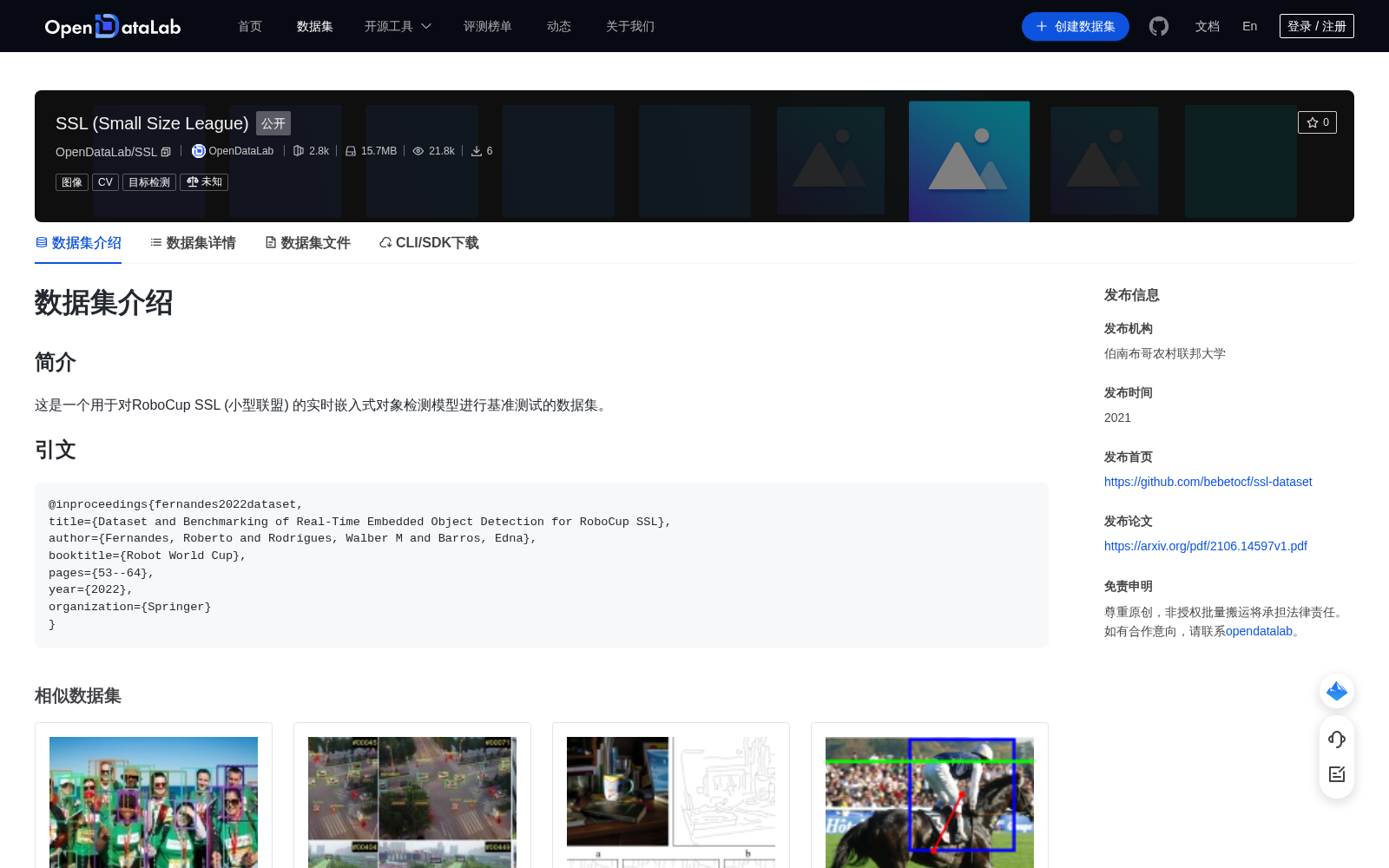
Task: Click the downloads count icon
Action: (477, 151)
